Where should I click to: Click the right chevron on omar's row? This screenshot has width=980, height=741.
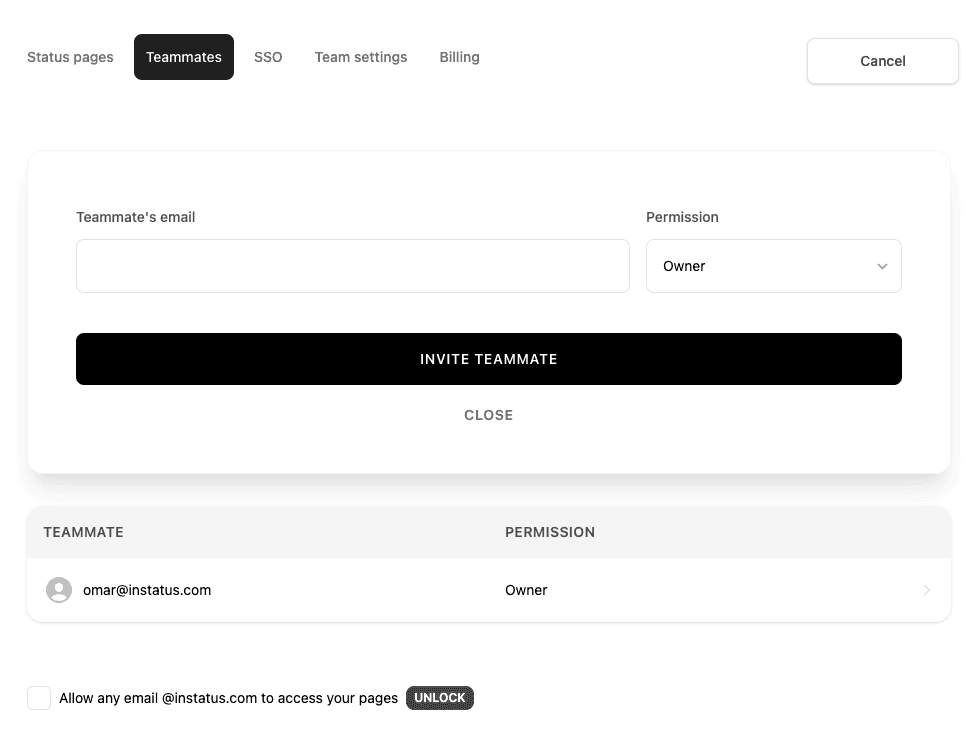(926, 590)
